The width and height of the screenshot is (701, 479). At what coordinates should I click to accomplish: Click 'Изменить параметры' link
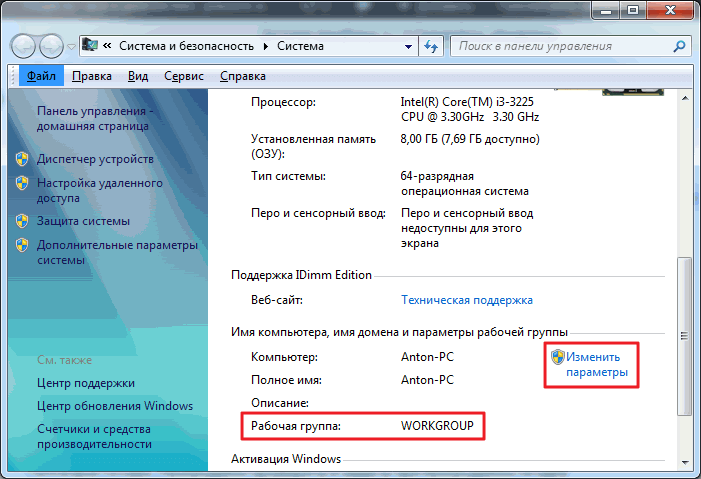click(x=597, y=365)
